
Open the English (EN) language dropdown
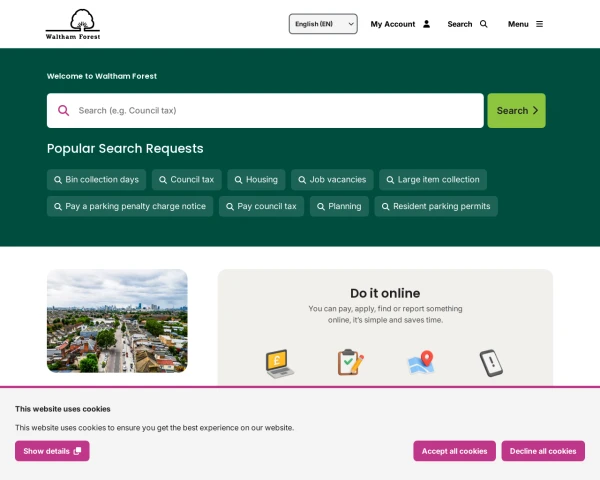323,24
